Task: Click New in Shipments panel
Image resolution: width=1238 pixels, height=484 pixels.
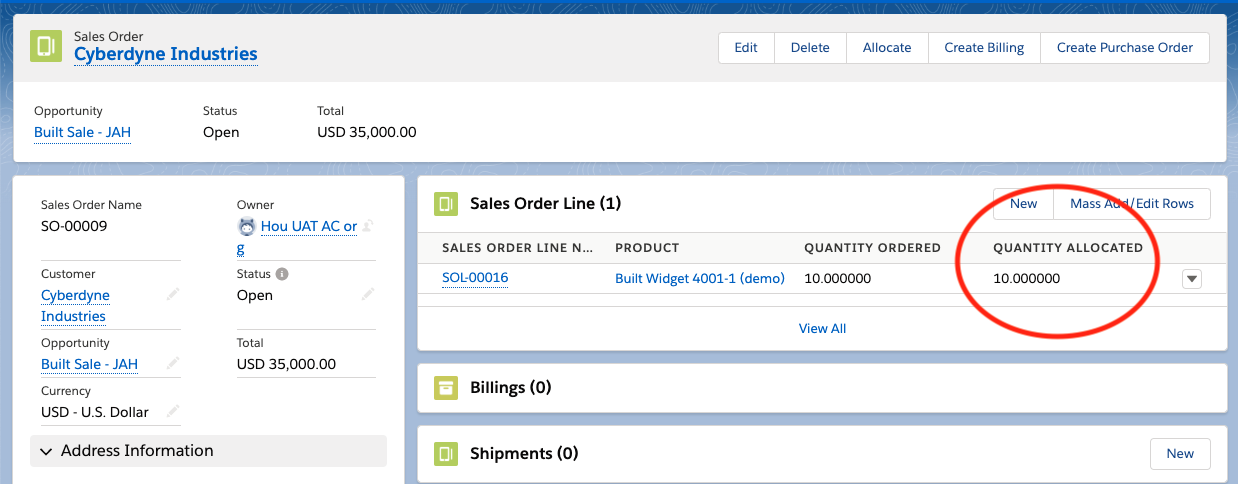Action: point(1180,454)
